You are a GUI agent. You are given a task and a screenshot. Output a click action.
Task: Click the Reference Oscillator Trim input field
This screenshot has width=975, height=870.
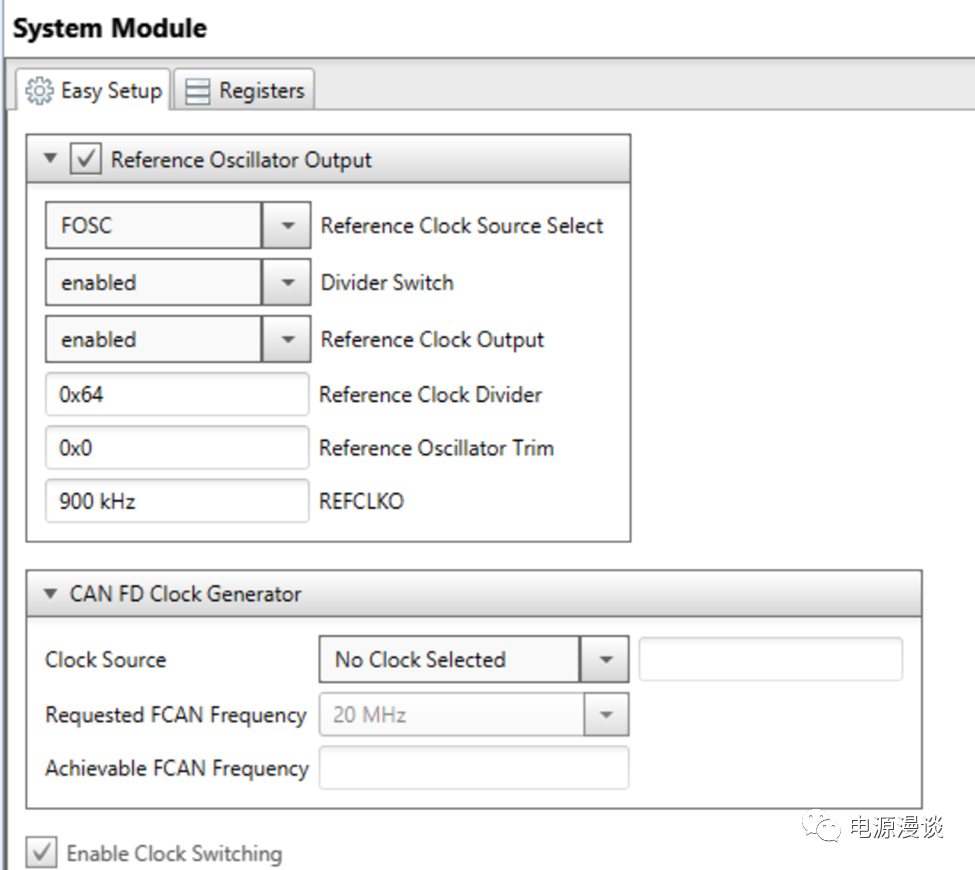pos(177,448)
